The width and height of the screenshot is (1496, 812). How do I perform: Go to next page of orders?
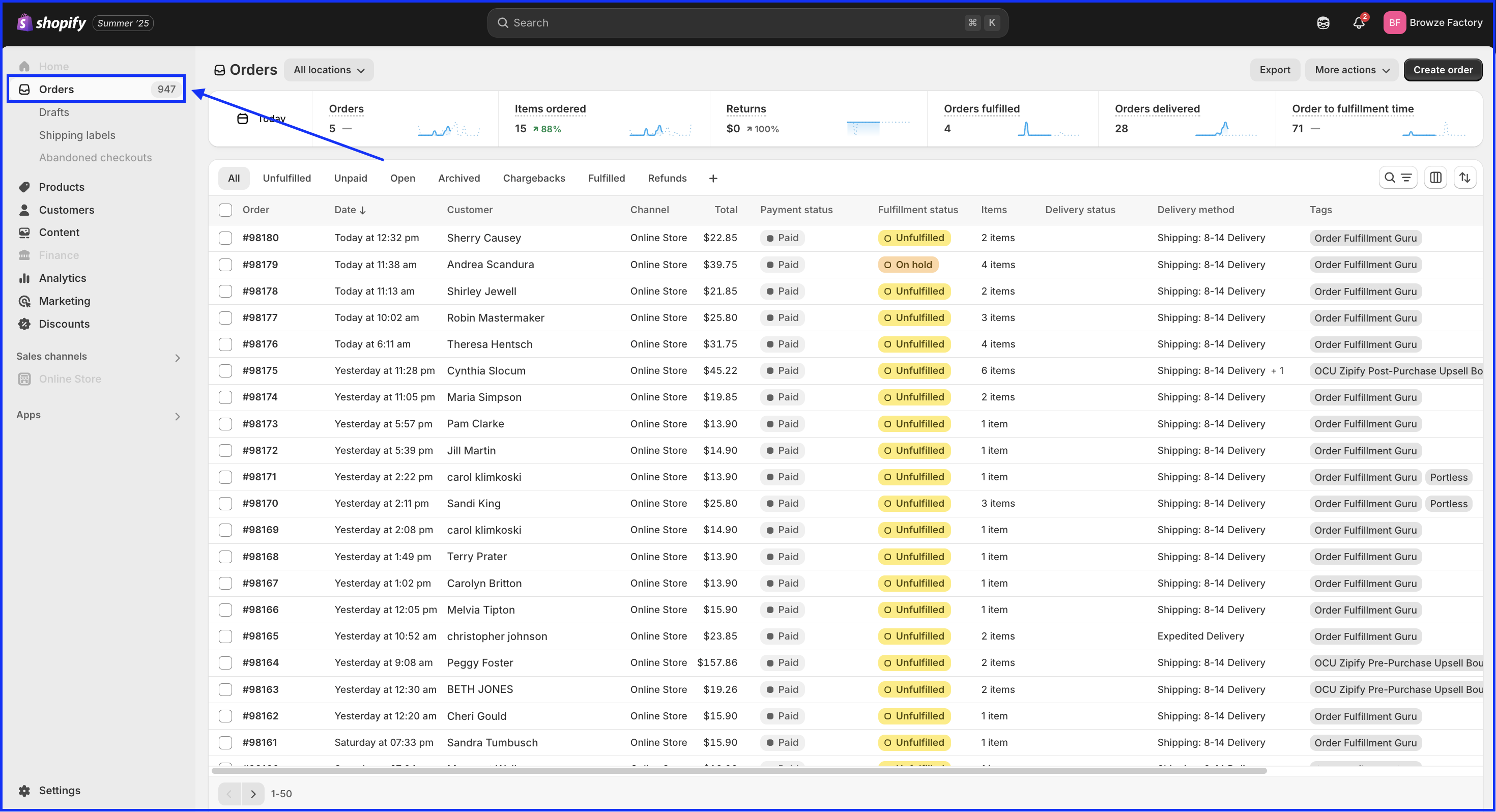click(x=253, y=794)
